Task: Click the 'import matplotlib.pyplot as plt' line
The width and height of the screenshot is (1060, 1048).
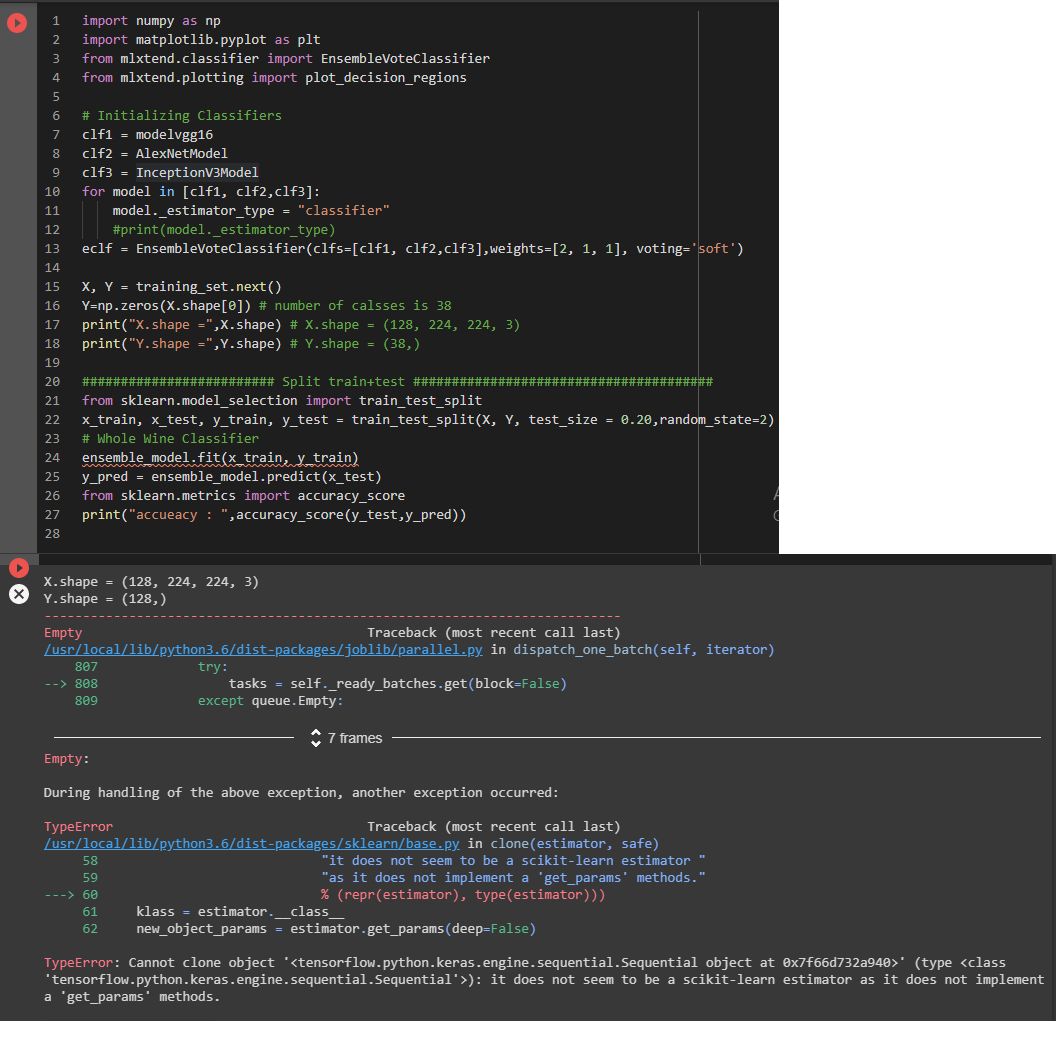Action: pyautogui.click(x=201, y=40)
